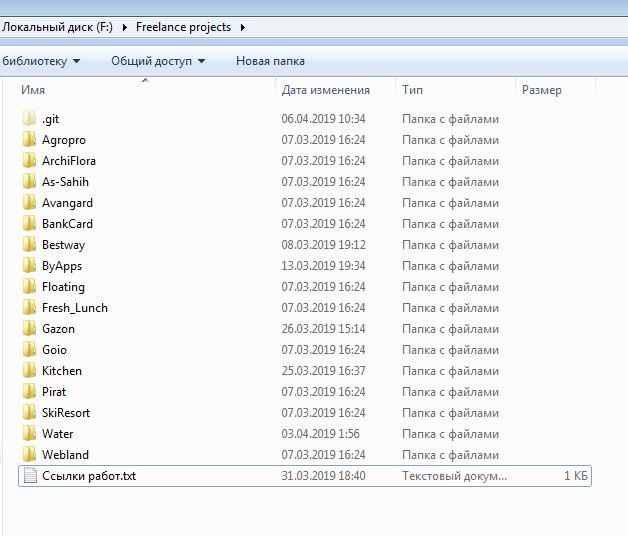Click the Goio folder icon
The image size is (628, 536).
30,349
